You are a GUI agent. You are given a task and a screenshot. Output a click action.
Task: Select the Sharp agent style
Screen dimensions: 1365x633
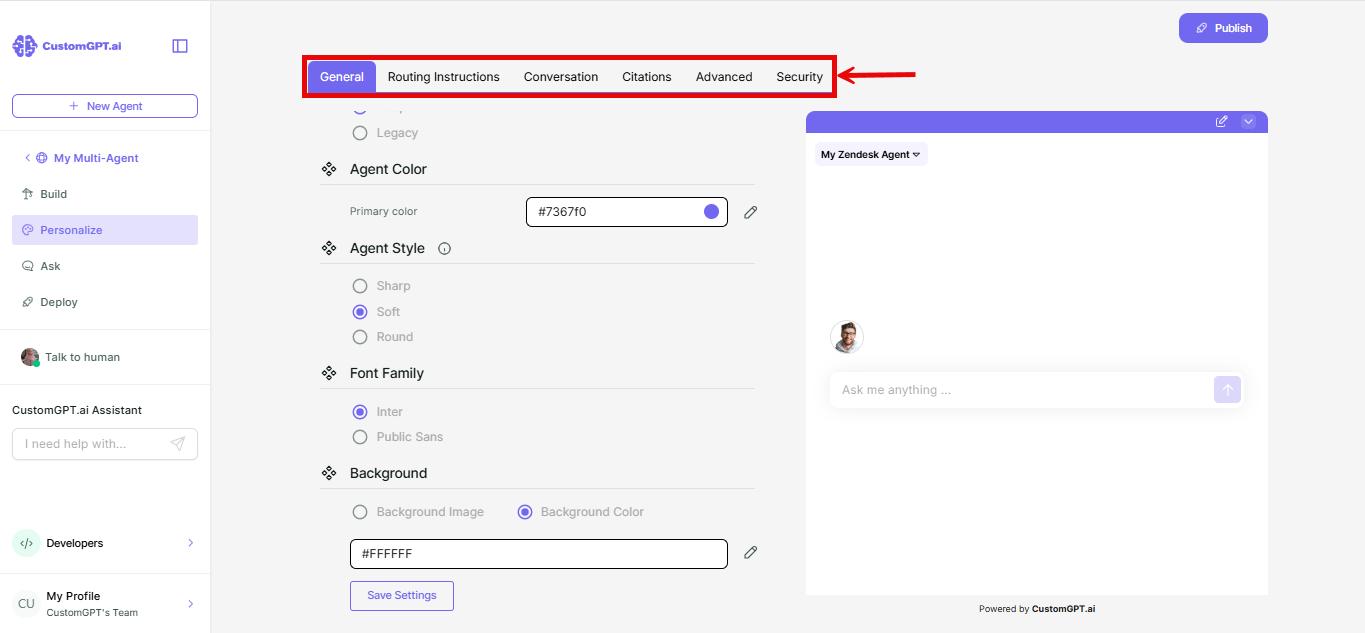[x=360, y=286]
